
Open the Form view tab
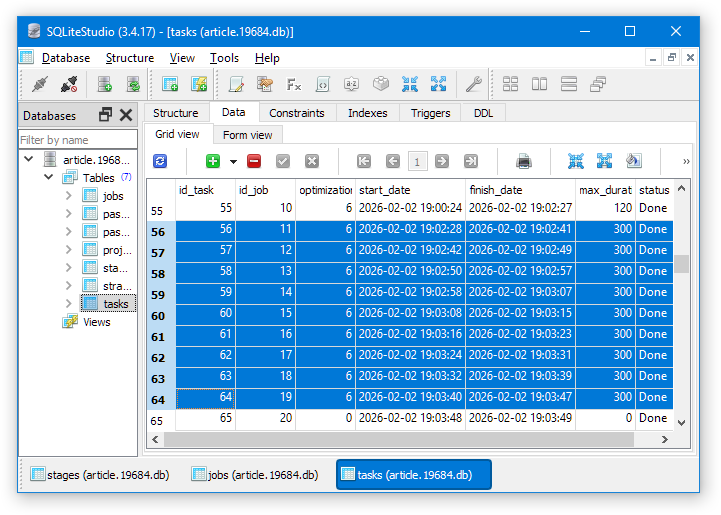click(x=247, y=135)
